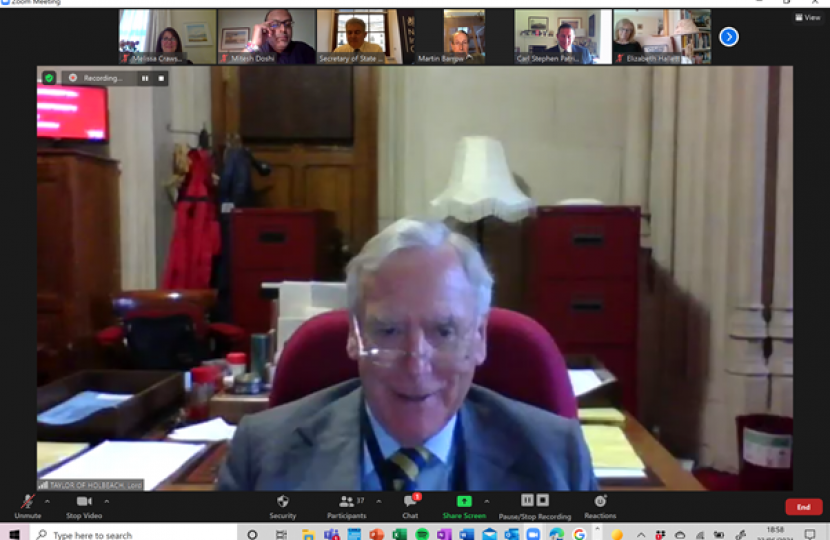Screen dimensions: 830x540
Task: Expand audio options arrow beside Unmute
Action: 47,500
